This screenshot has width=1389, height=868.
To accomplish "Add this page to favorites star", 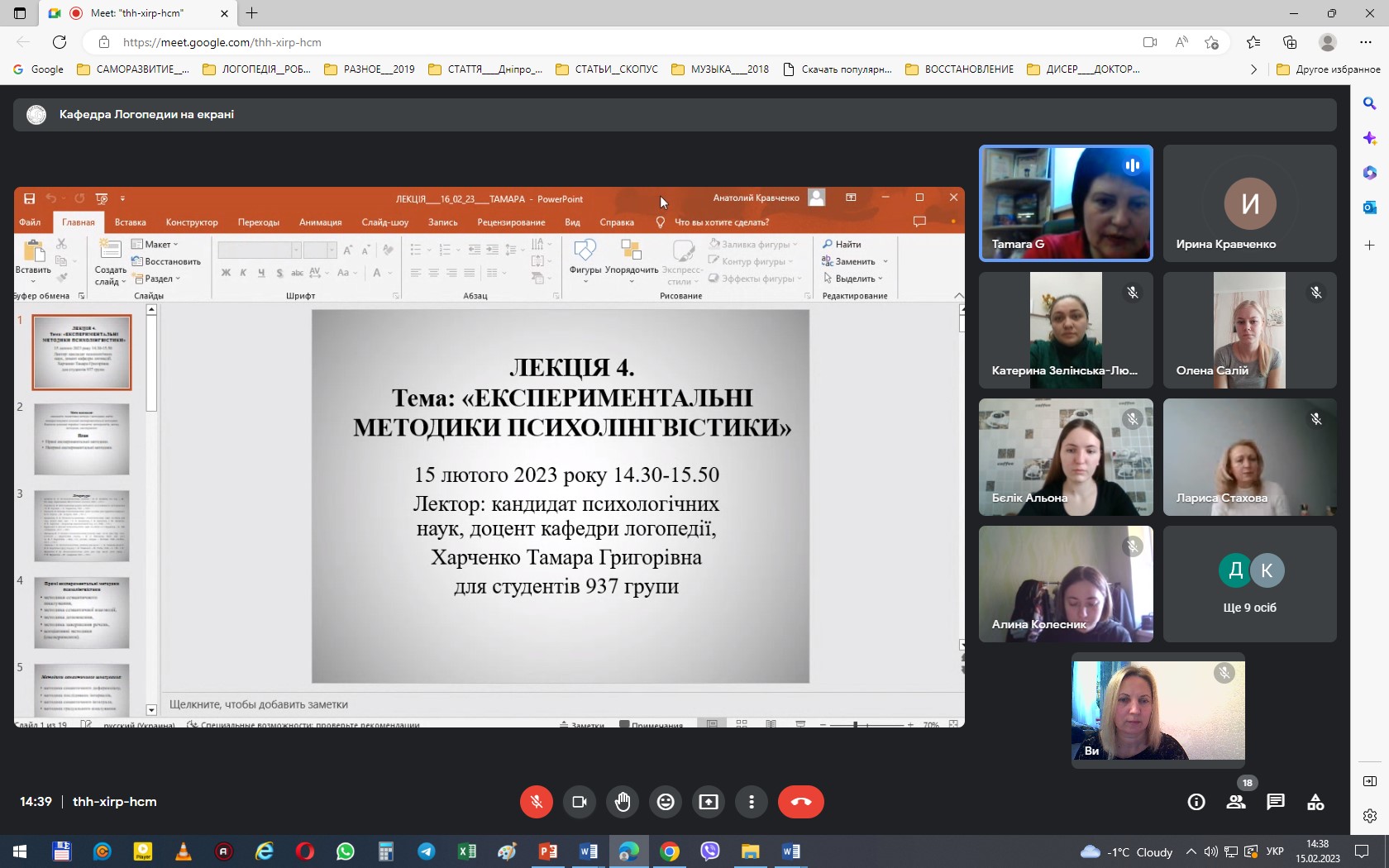I will 1212,42.
